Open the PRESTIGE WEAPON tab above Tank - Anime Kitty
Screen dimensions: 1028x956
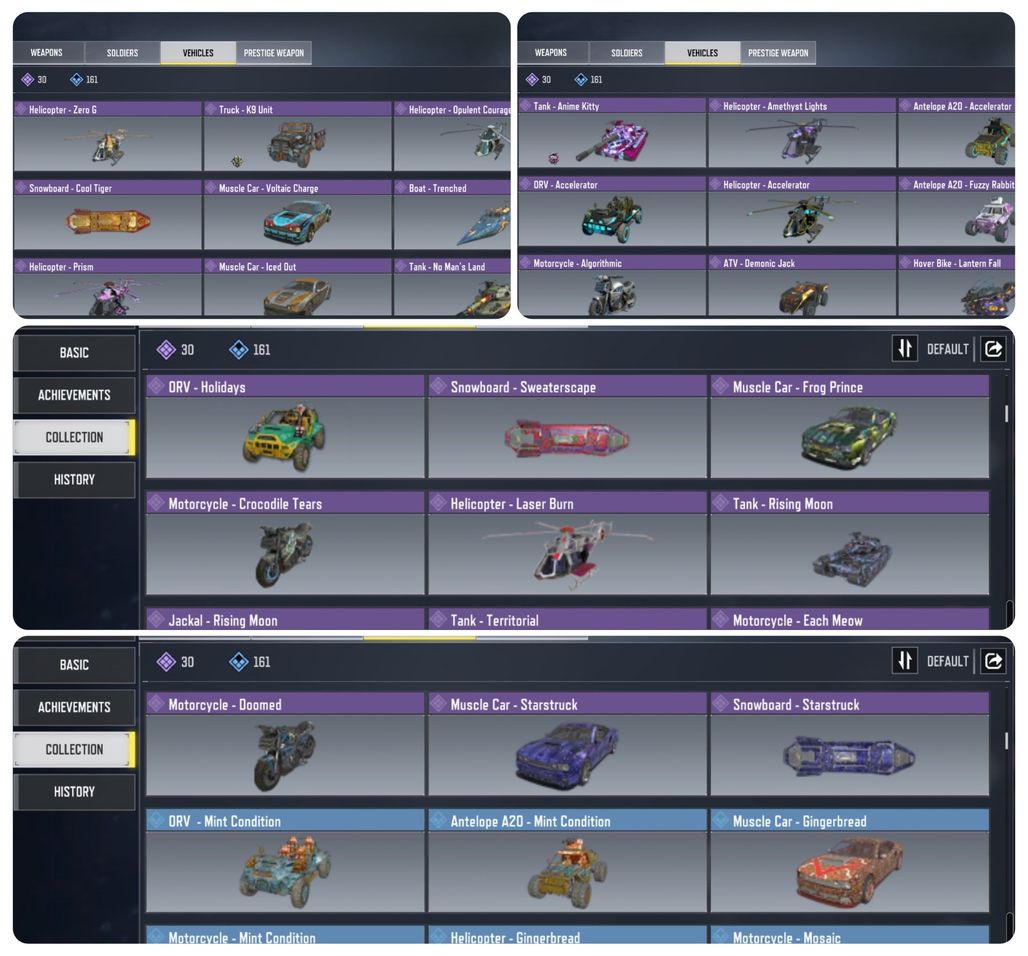tap(778, 52)
